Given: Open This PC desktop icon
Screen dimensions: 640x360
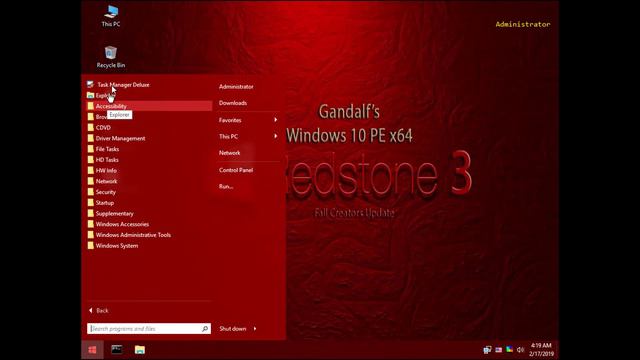Looking at the screenshot, I should 111,16.
